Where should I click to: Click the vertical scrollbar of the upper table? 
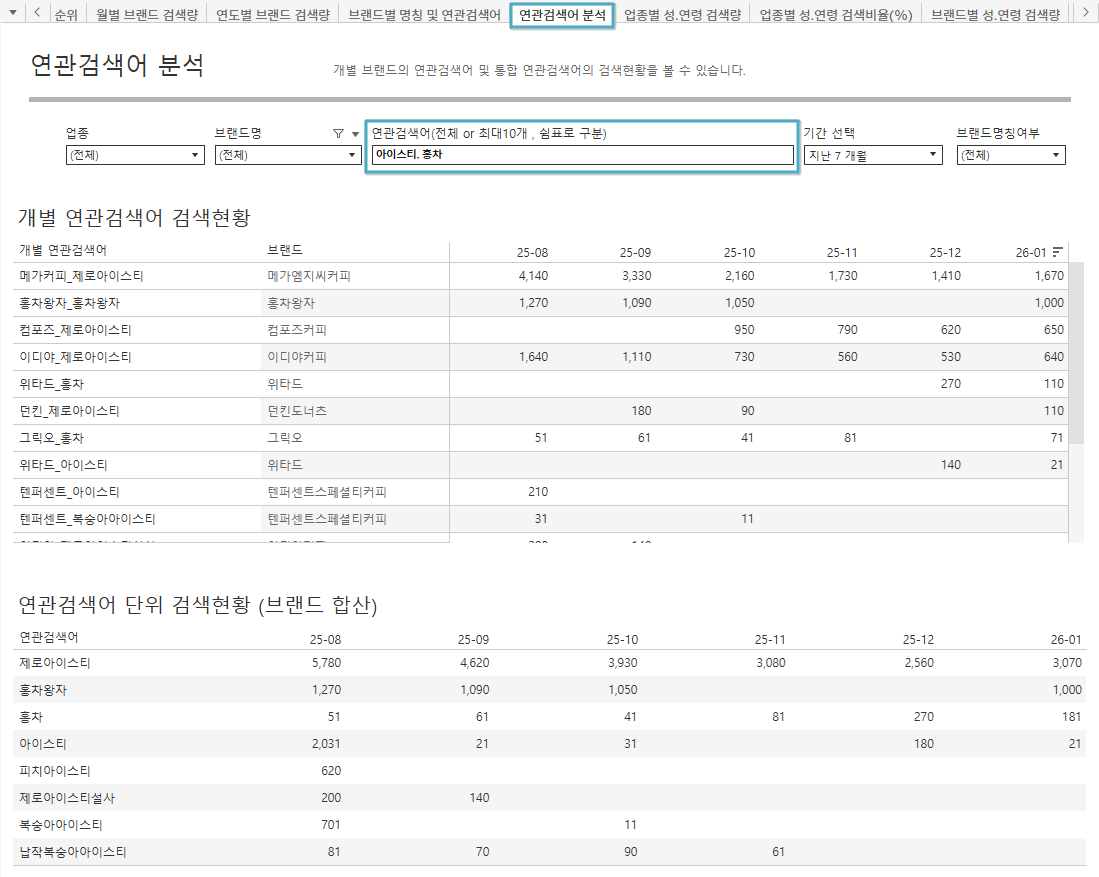(1076, 350)
